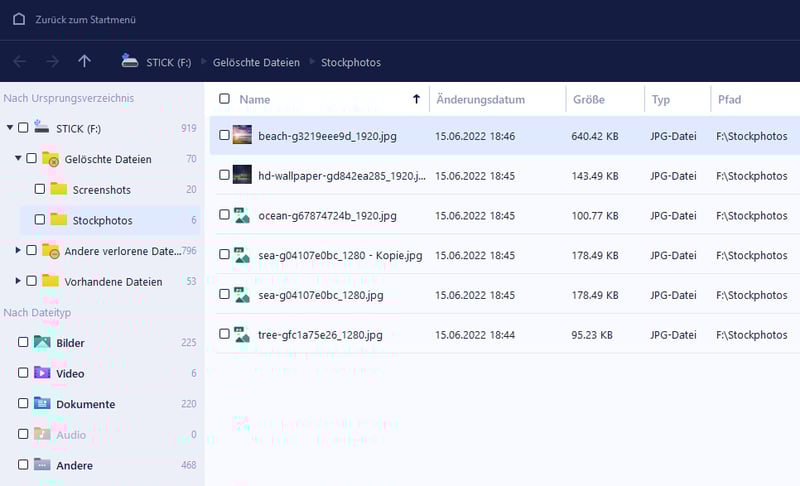Sort by Größe column header
Screen dimensions: 800x486
(590, 100)
